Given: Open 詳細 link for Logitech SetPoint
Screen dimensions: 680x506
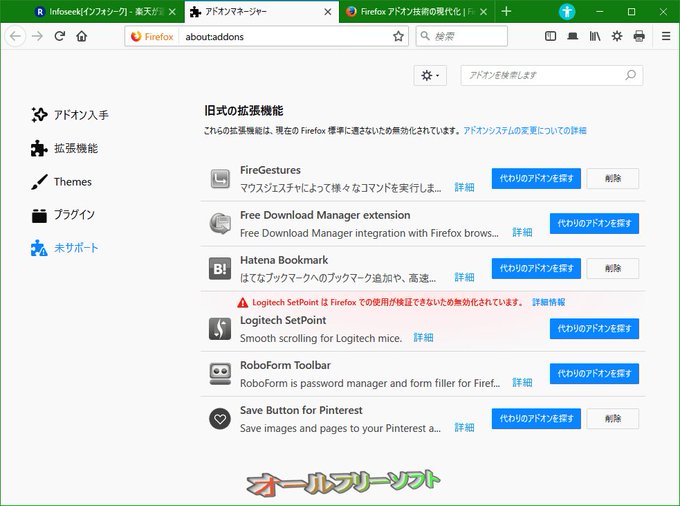Looking at the screenshot, I should click(x=423, y=338).
